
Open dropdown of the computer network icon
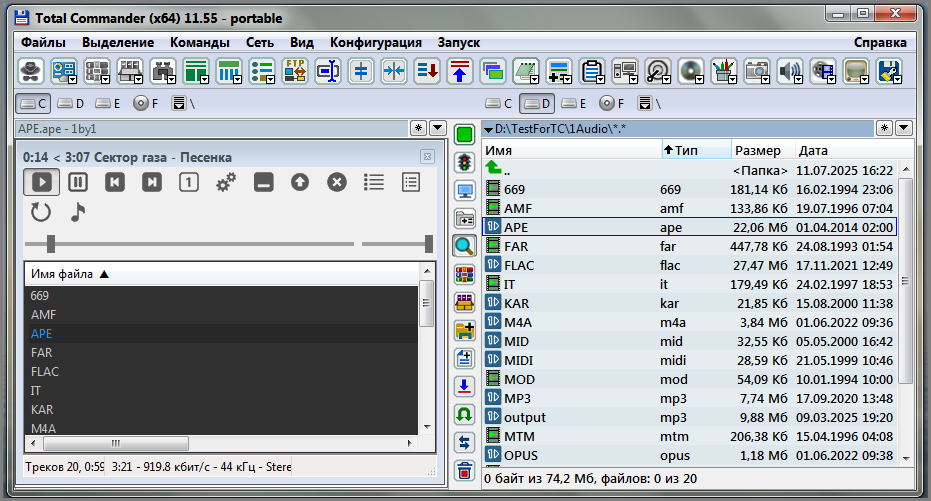tap(634, 80)
